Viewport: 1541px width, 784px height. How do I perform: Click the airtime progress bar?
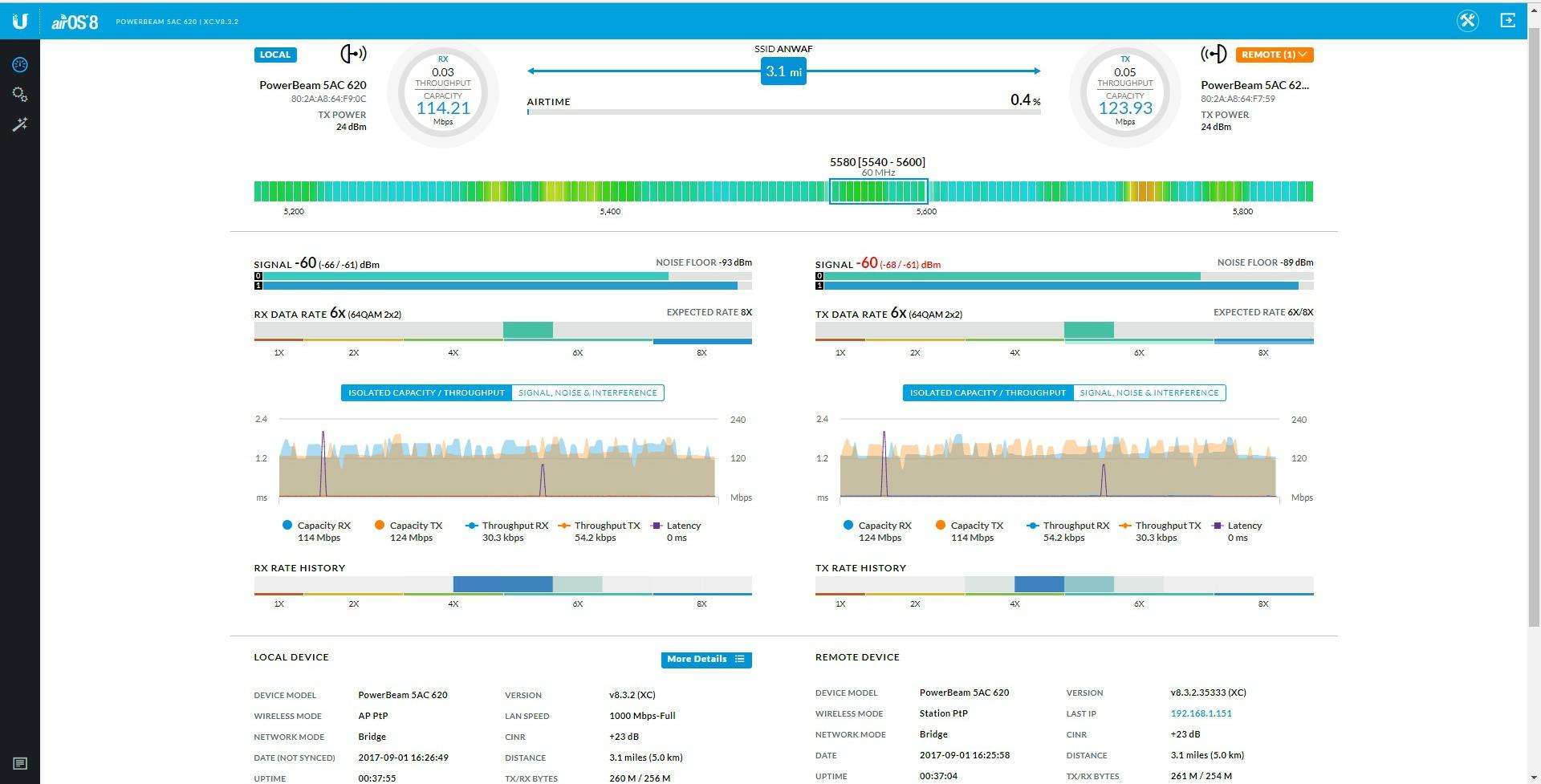coord(783,112)
